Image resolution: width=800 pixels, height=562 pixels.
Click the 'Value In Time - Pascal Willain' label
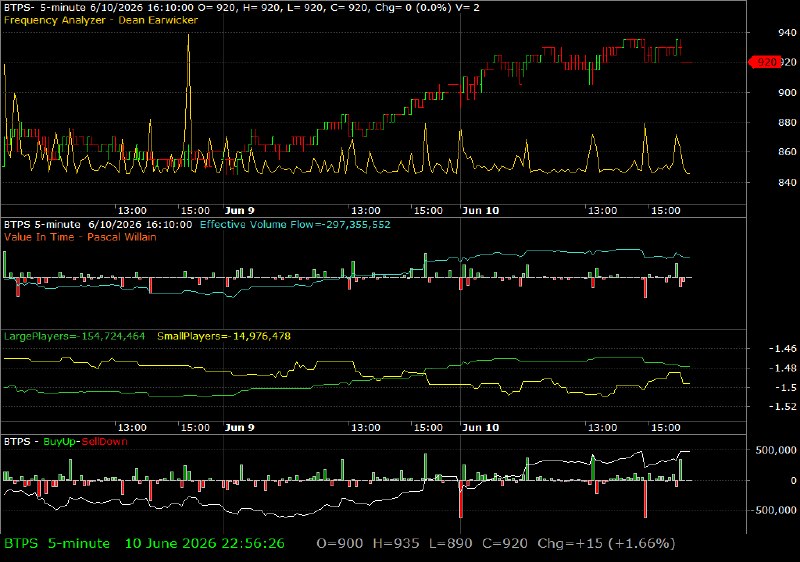(80, 237)
